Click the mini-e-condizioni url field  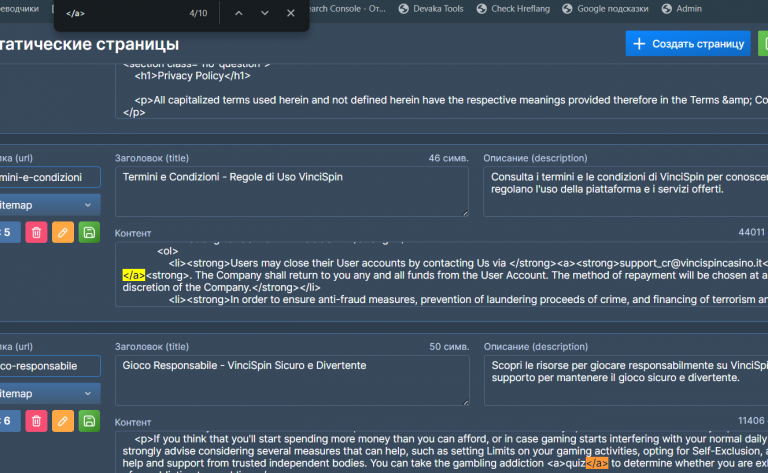(49, 177)
